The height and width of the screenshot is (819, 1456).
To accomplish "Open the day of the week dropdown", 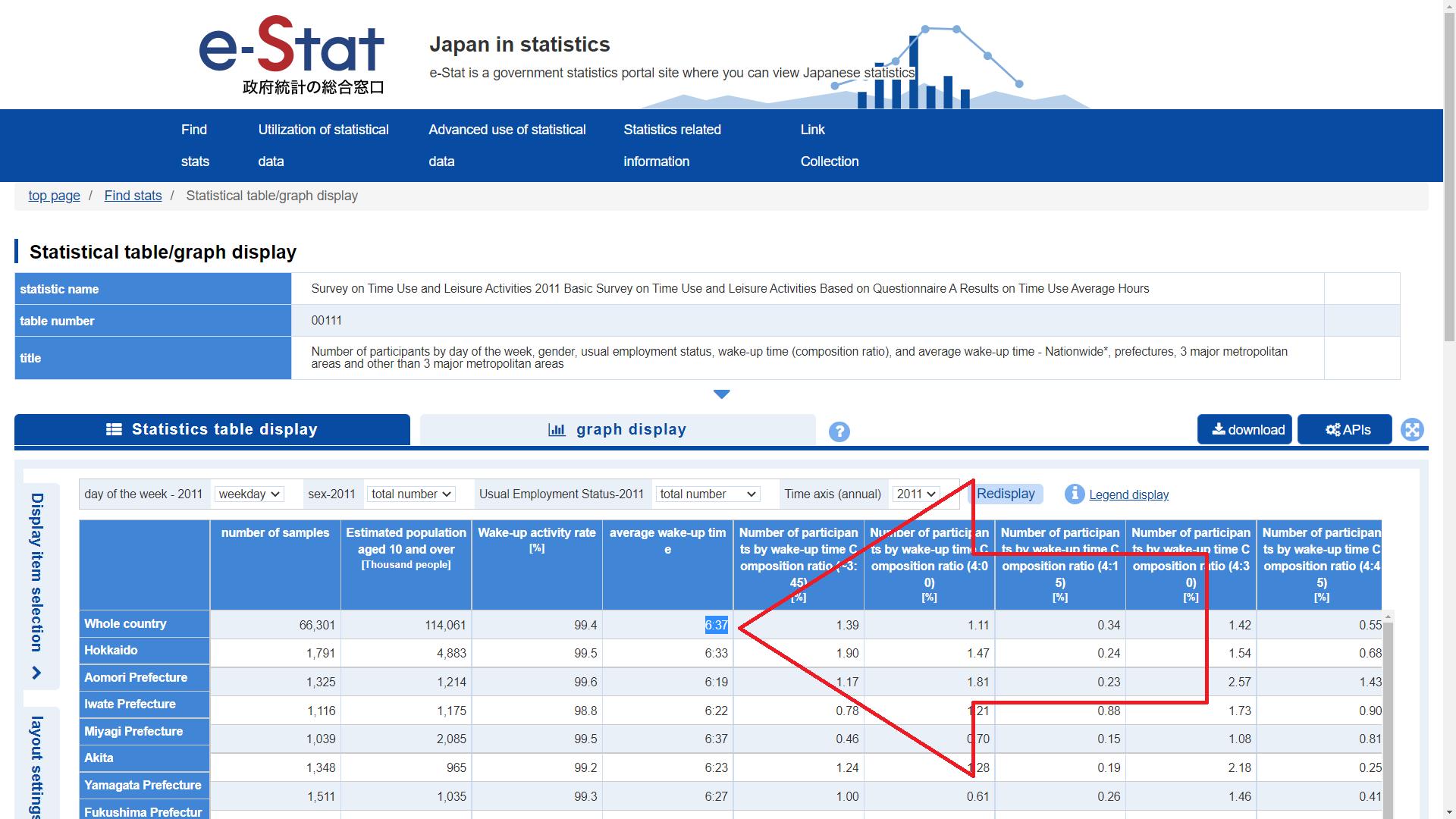I will (x=249, y=494).
